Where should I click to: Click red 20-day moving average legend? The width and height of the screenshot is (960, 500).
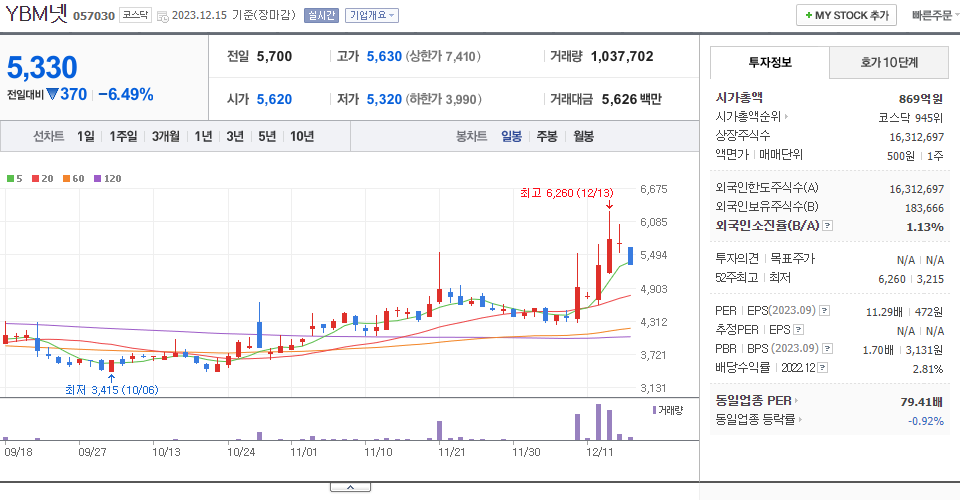[x=43, y=179]
